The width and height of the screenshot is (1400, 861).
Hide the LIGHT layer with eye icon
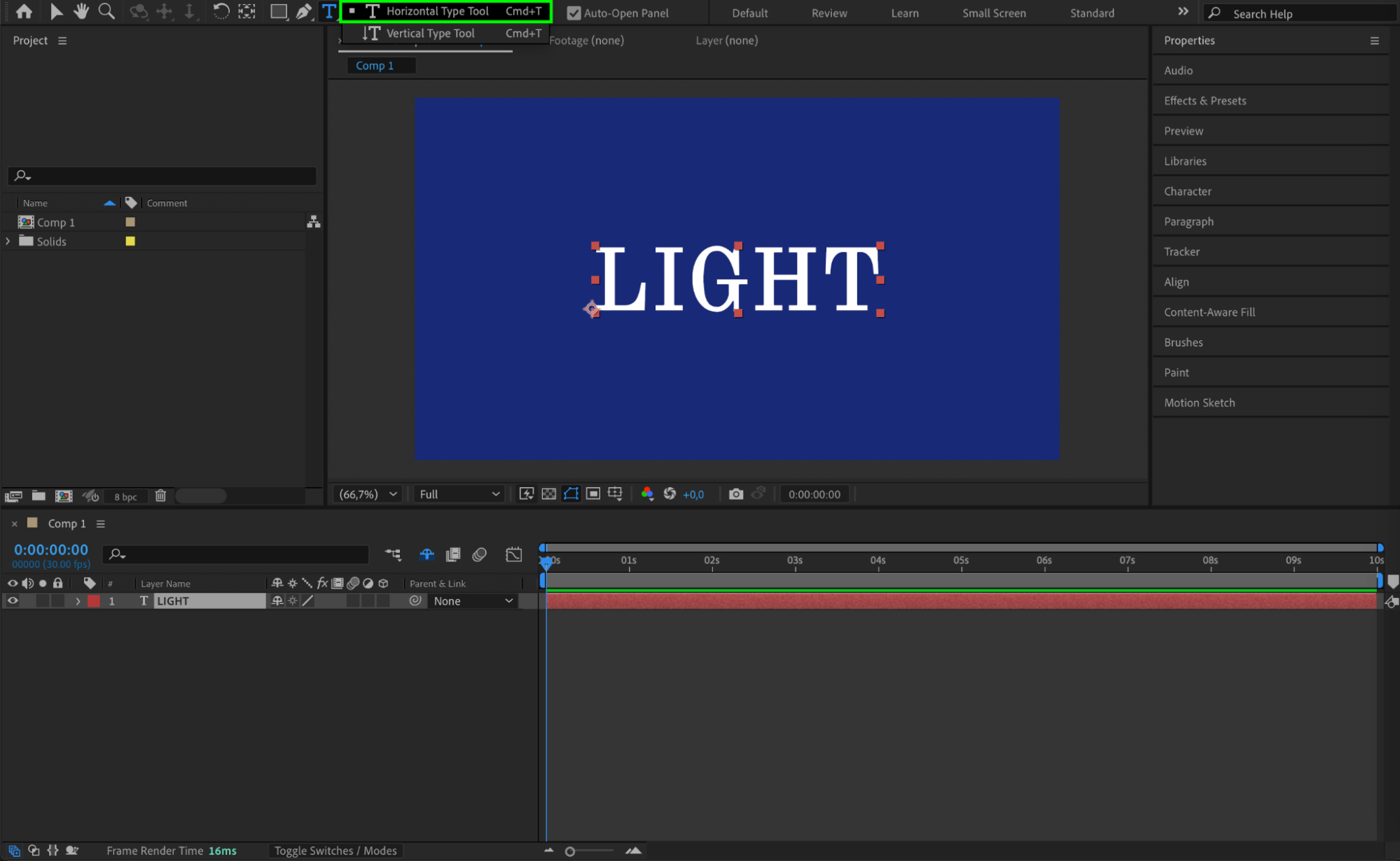13,601
